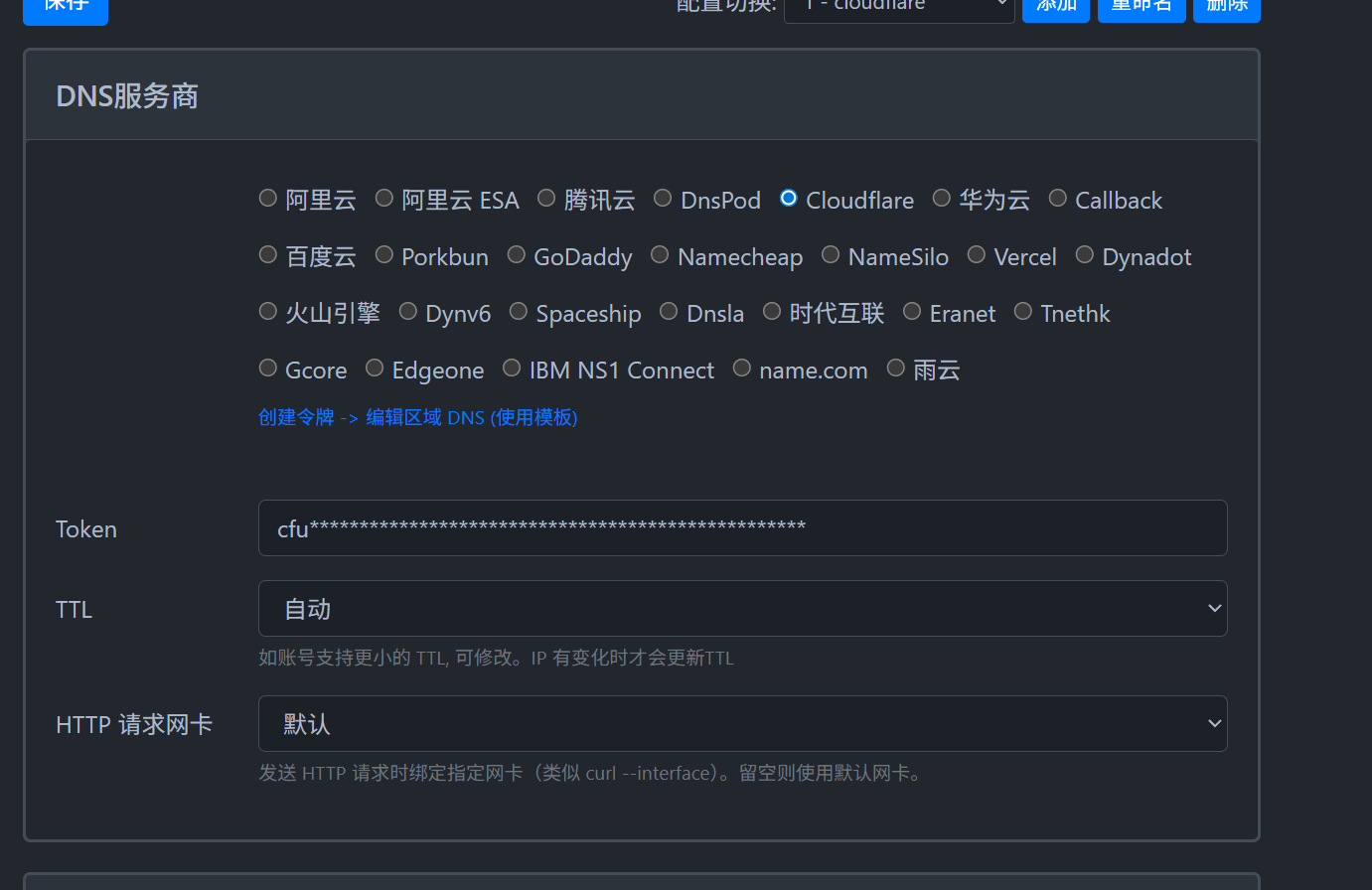1372x890 pixels.
Task: Select the Namecheap radio button
Action: point(660,254)
